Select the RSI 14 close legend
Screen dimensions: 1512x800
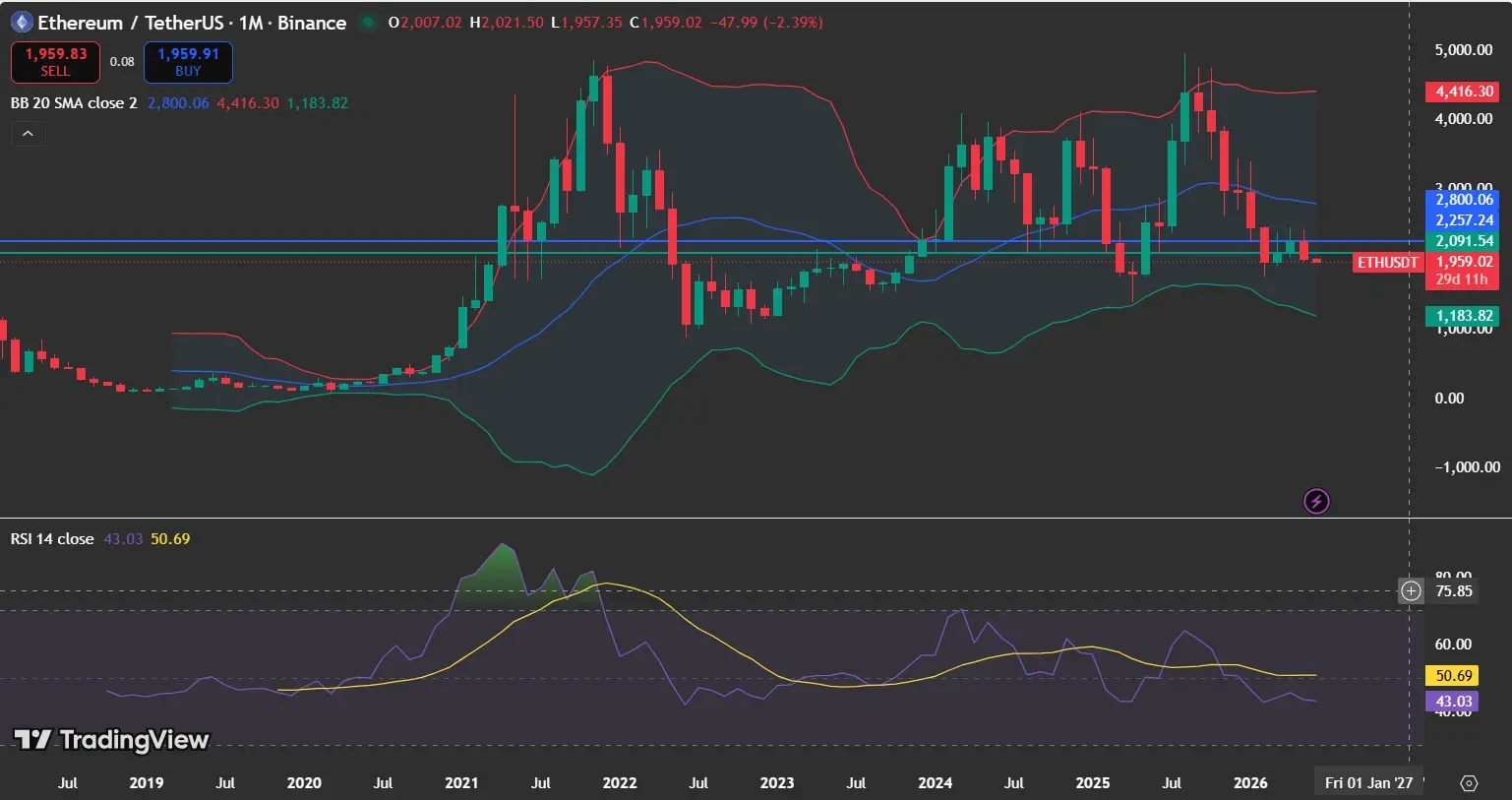(52, 539)
